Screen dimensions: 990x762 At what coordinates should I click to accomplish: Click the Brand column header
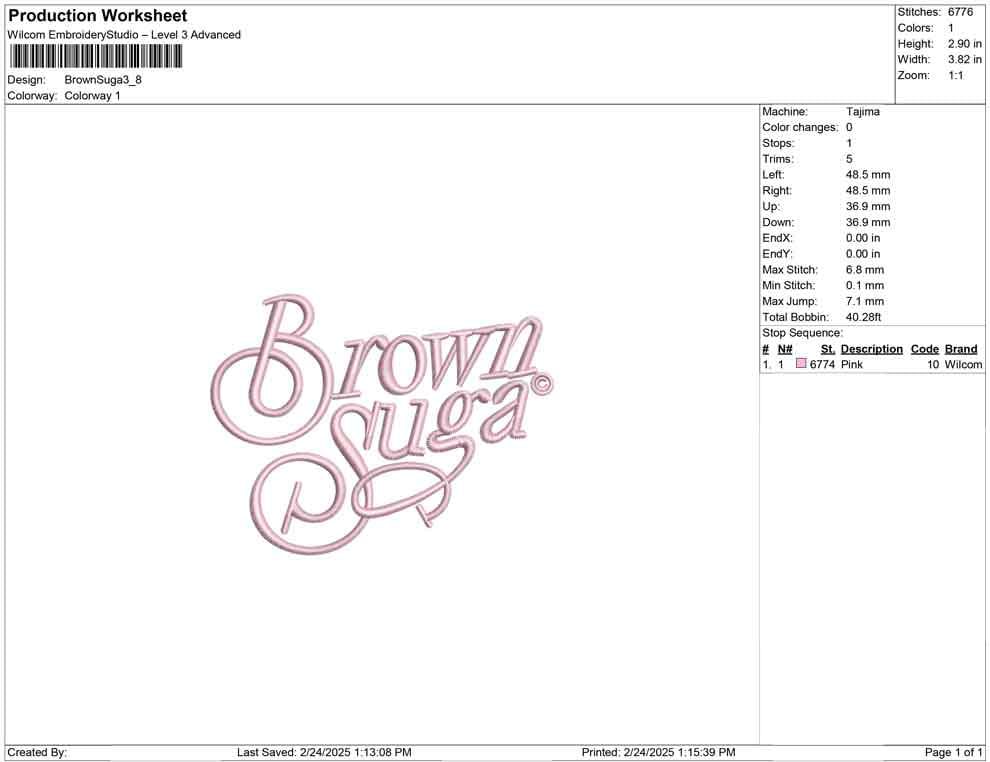[x=961, y=348]
